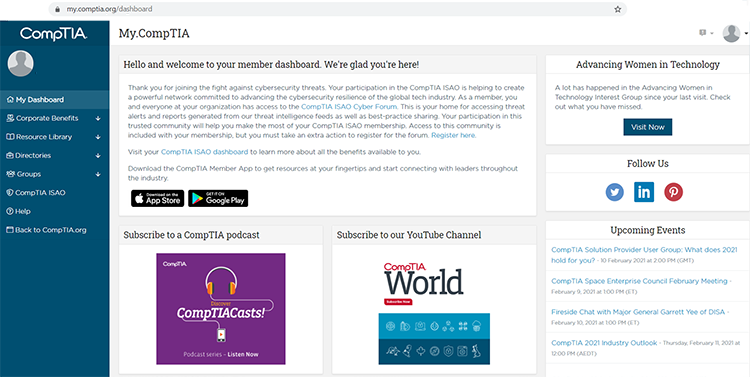The height and width of the screenshot is (377, 750).
Task: View site info via lock icon
Action: (58, 9)
